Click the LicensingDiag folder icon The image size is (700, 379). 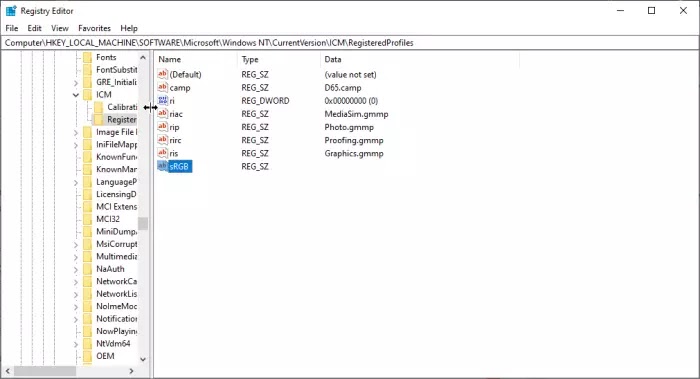(x=88, y=194)
